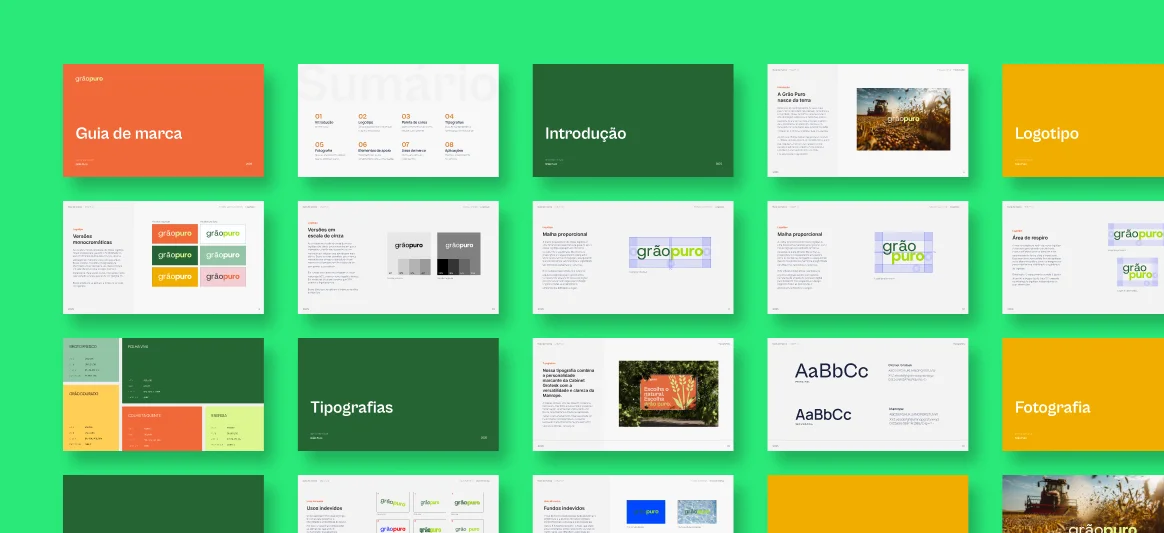Select the yellow palette block on palette slide
This screenshot has height=533, width=1164.
point(91,417)
